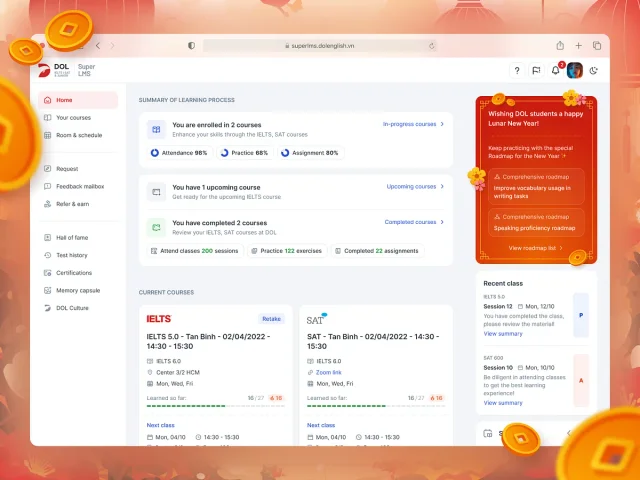640x480 pixels.
Task: Toggle dark mode moon icon
Action: pos(593,71)
